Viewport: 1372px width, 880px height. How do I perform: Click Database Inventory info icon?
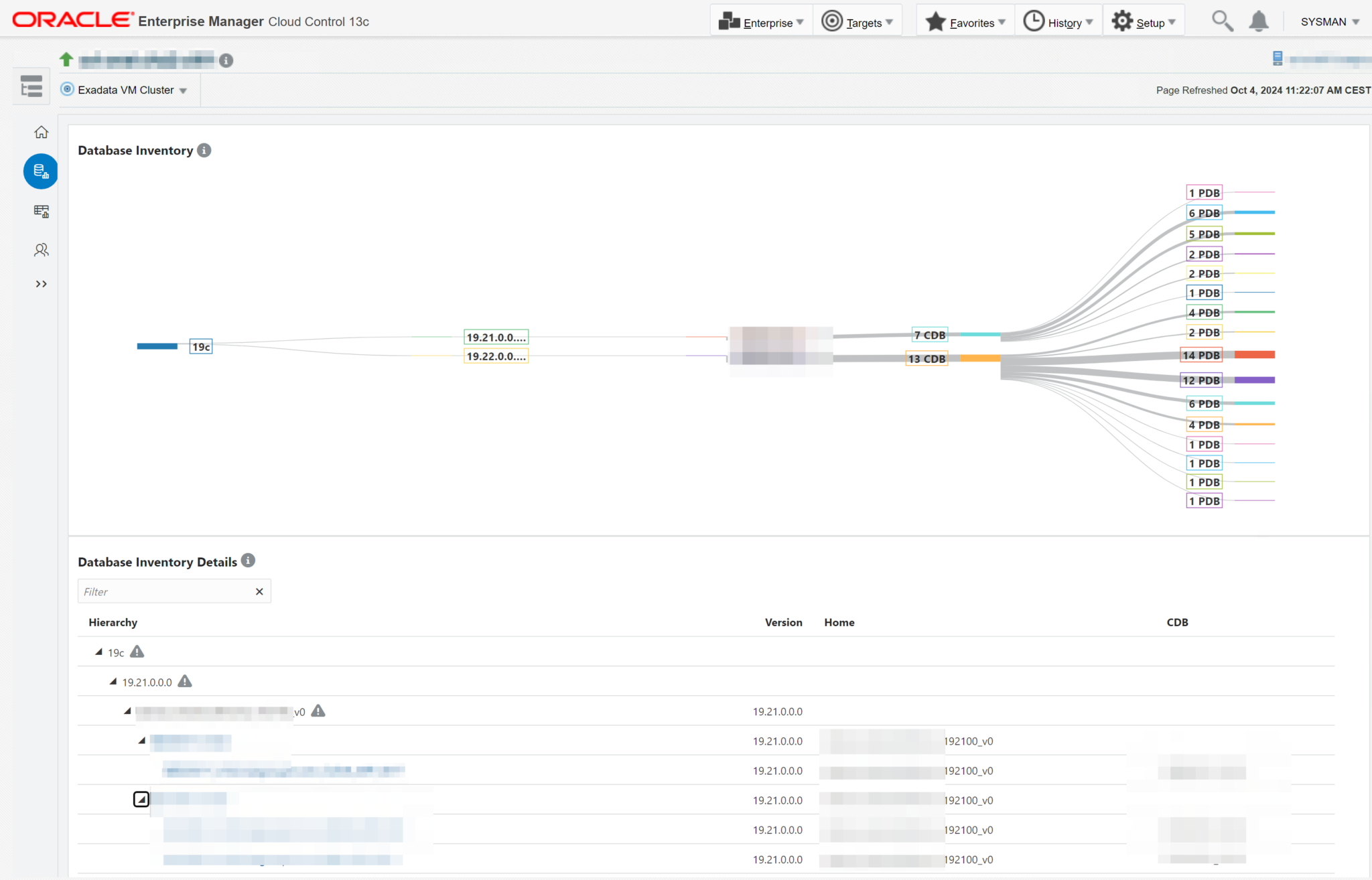[204, 150]
